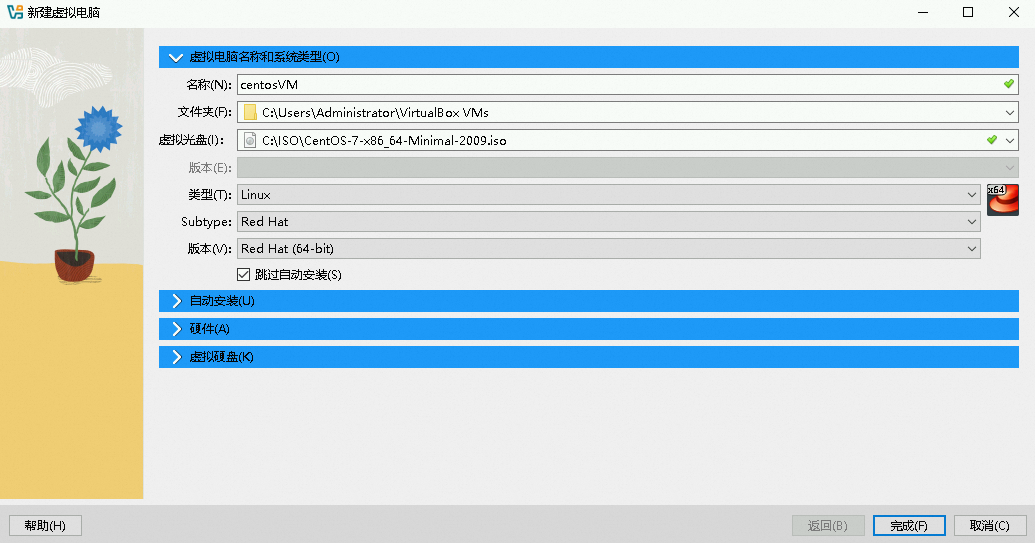This screenshot has height=543, width=1035.
Task: Click the green checkmark in 名称 field
Action: 1009,84
